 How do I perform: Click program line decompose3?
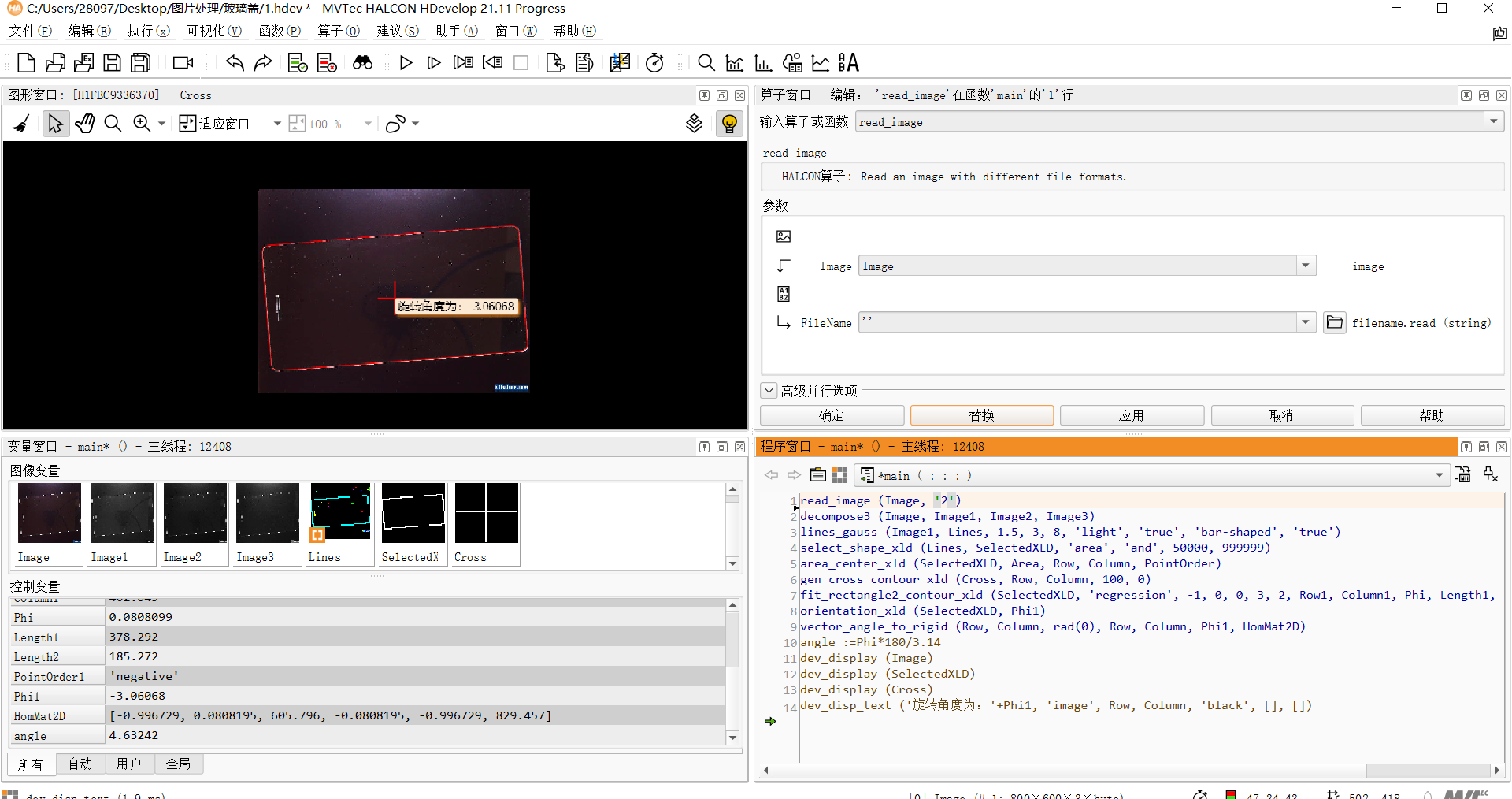click(x=947, y=516)
